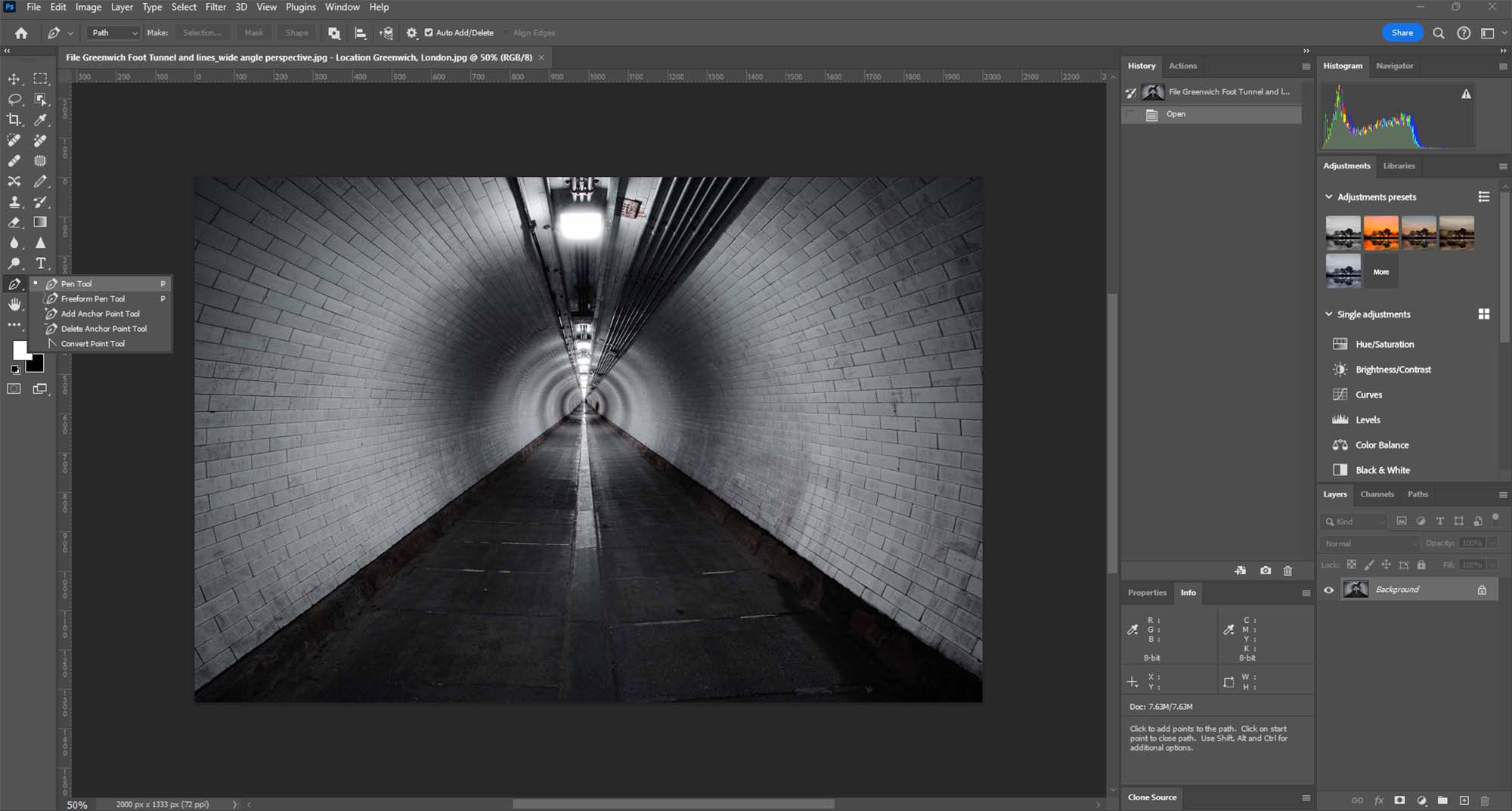Select the Eyedropper tool
This screenshot has width=1512, height=811.
pyautogui.click(x=41, y=119)
